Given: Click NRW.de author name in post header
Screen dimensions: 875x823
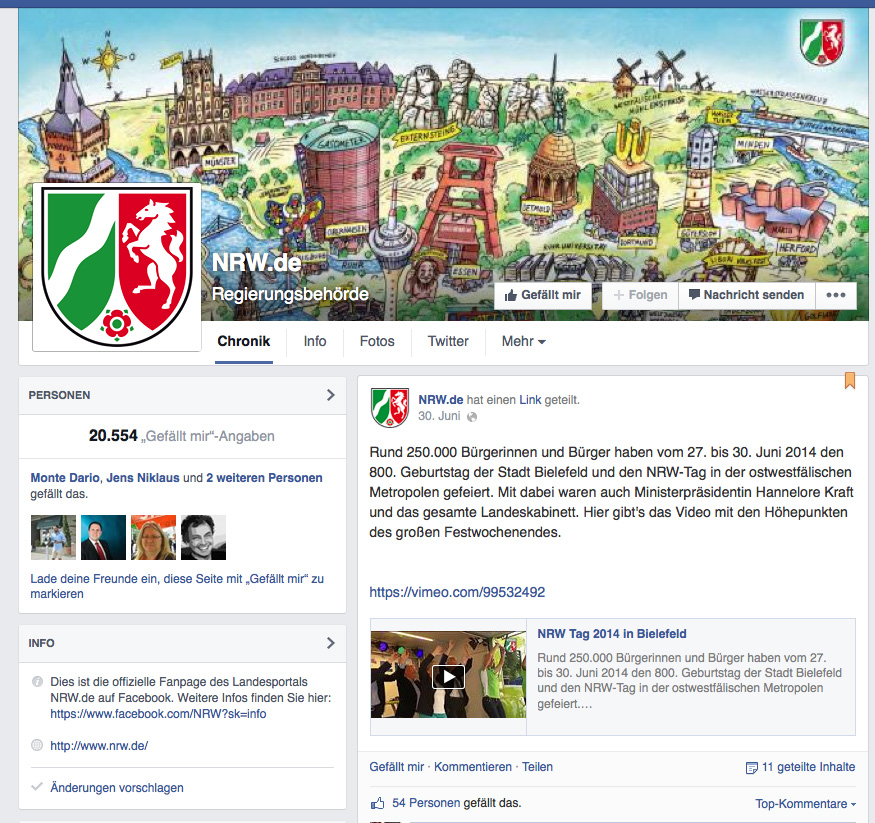Looking at the screenshot, I should pos(441,400).
